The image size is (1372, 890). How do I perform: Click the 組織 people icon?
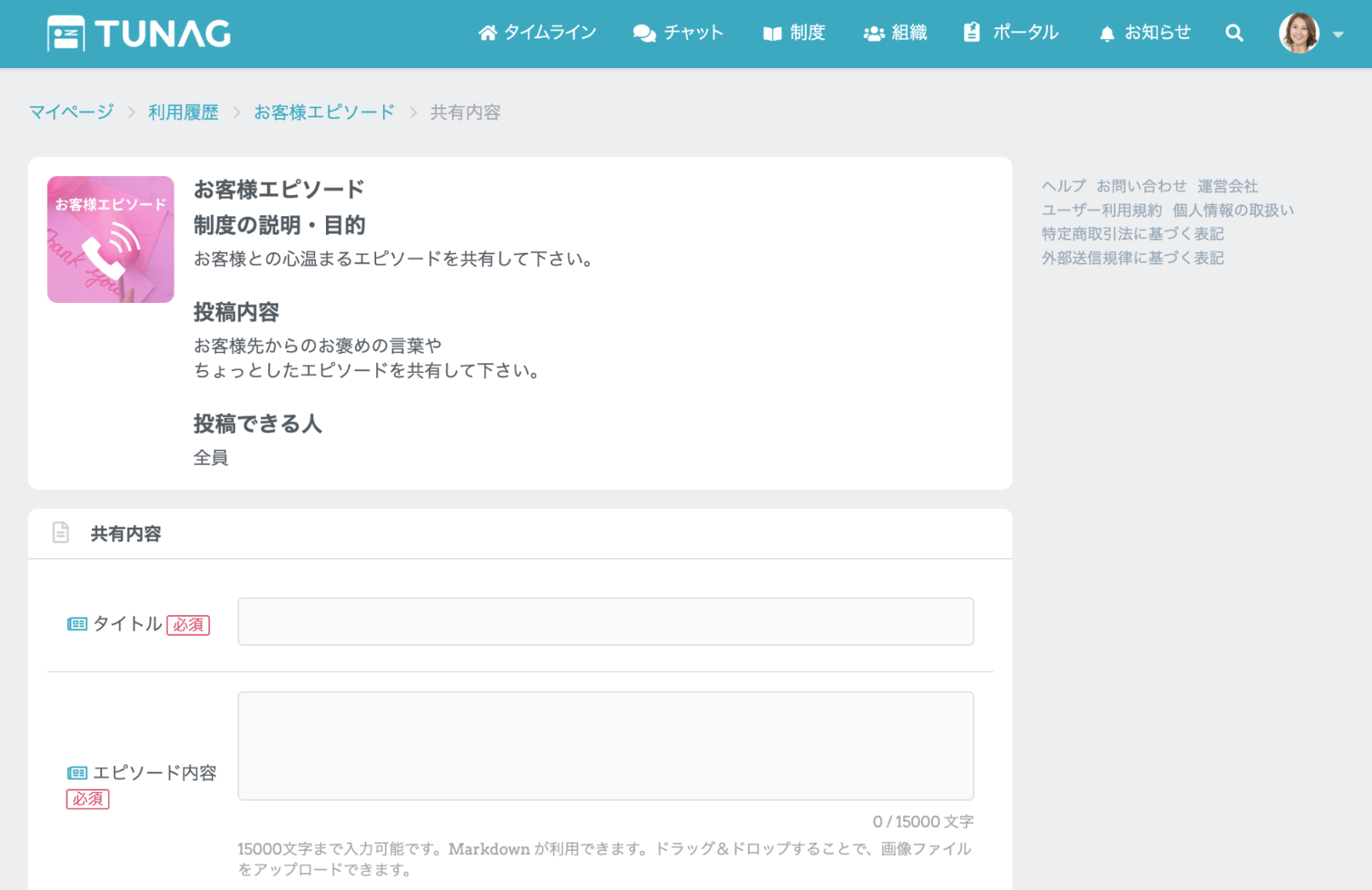[x=873, y=33]
